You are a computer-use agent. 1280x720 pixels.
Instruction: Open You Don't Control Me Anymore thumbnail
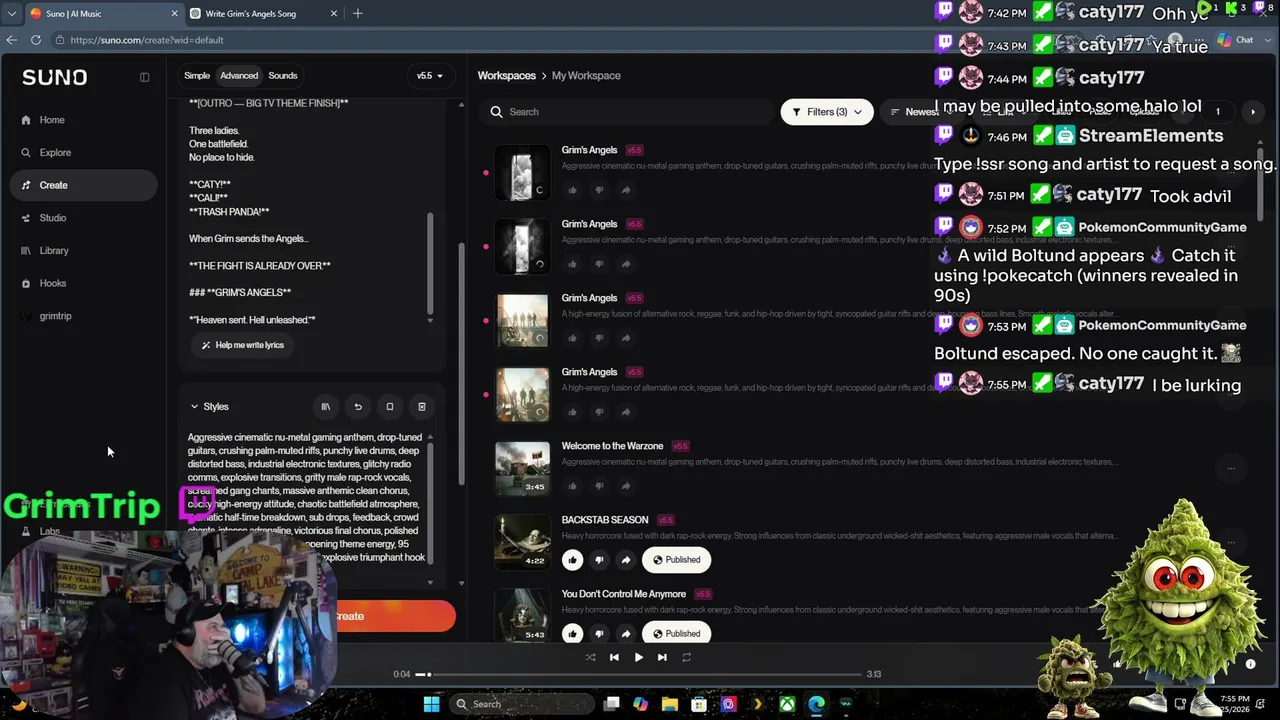click(522, 614)
